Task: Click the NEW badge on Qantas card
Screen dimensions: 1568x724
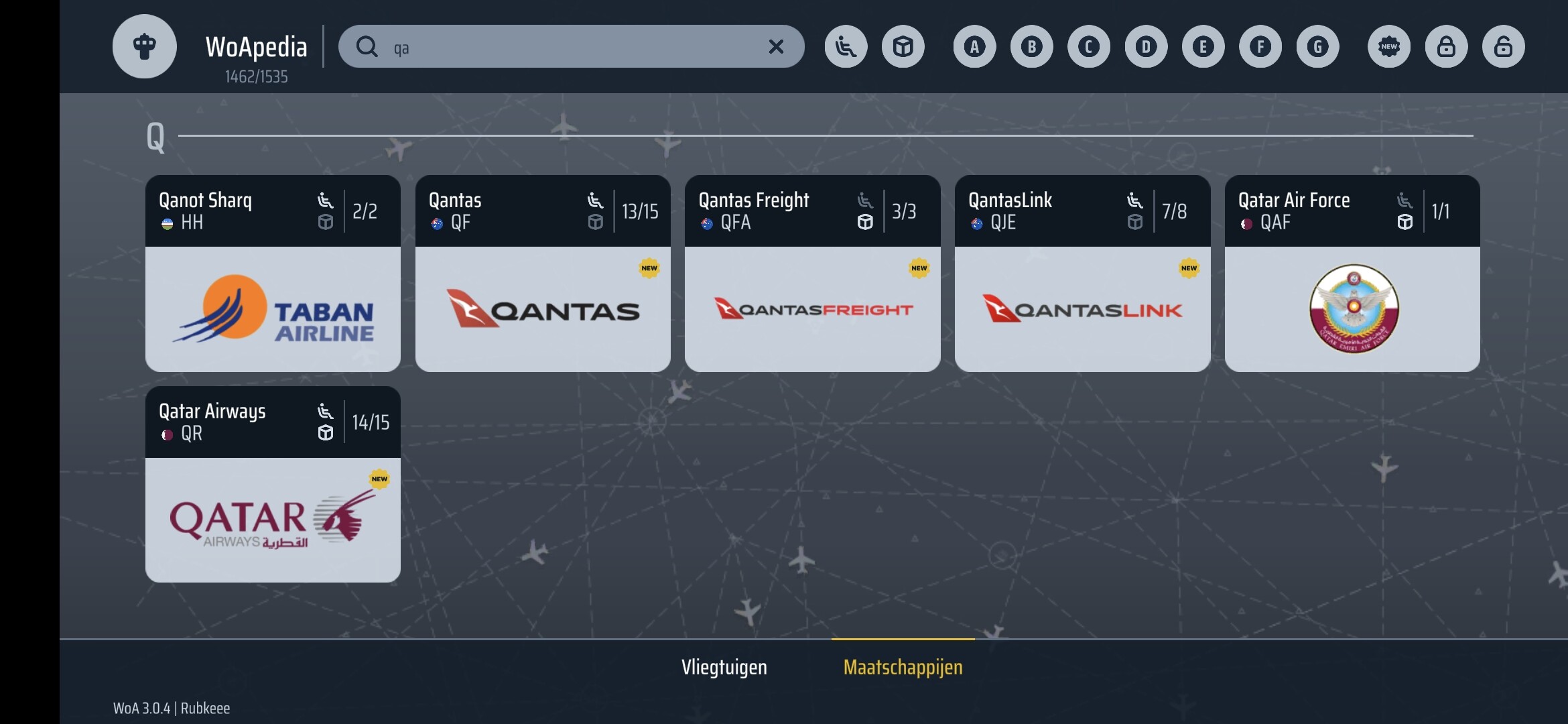Action: tap(649, 268)
